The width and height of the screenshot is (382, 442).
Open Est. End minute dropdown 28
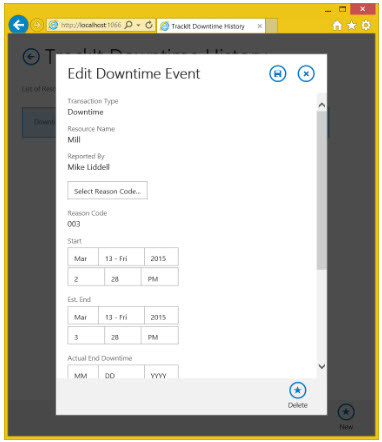122,335
